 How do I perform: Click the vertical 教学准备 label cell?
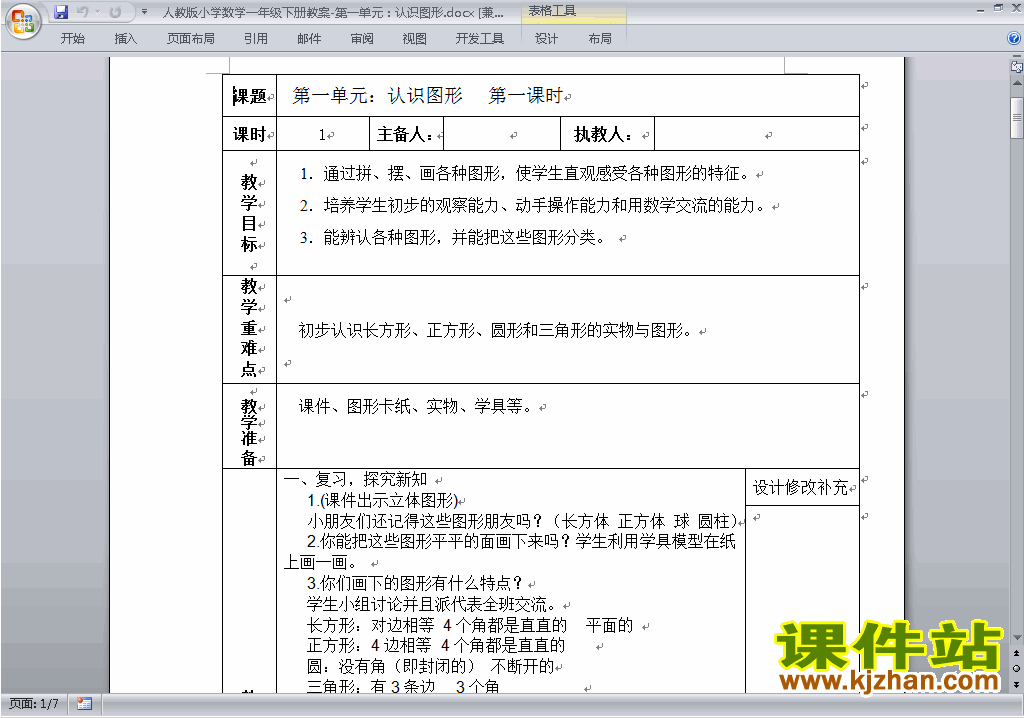click(x=249, y=425)
